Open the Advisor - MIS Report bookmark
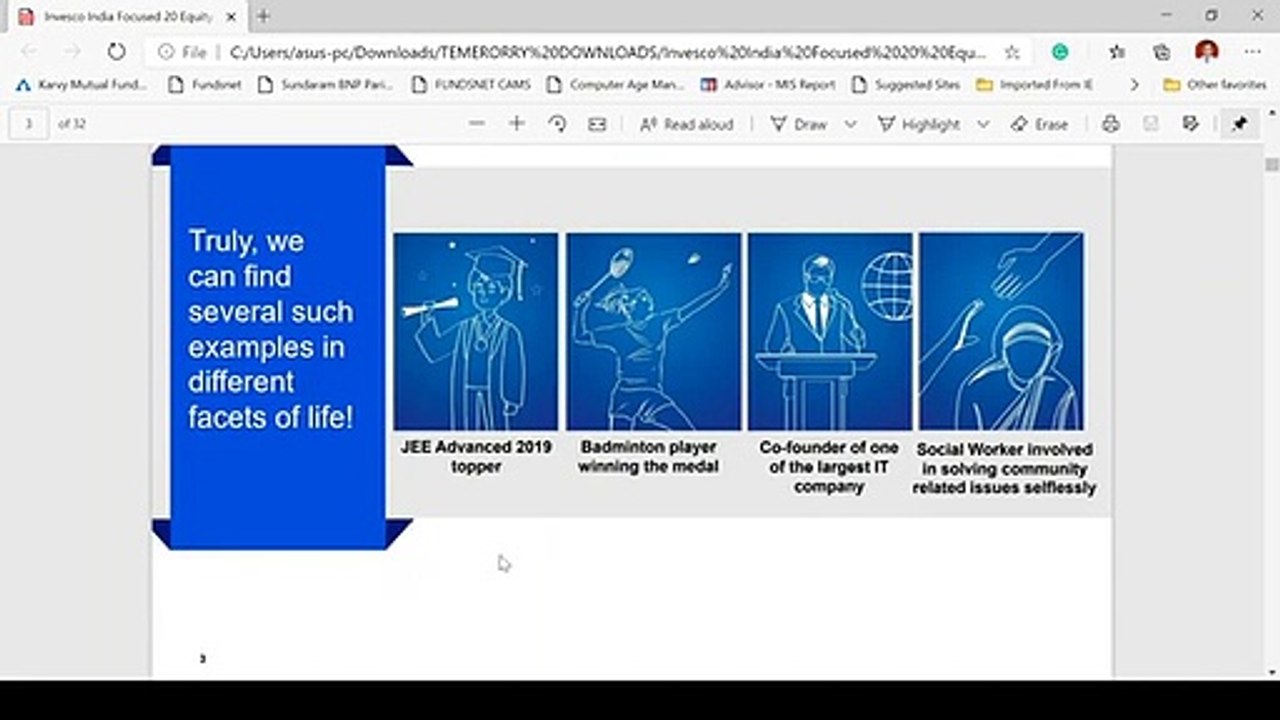This screenshot has width=1280, height=720. point(768,85)
